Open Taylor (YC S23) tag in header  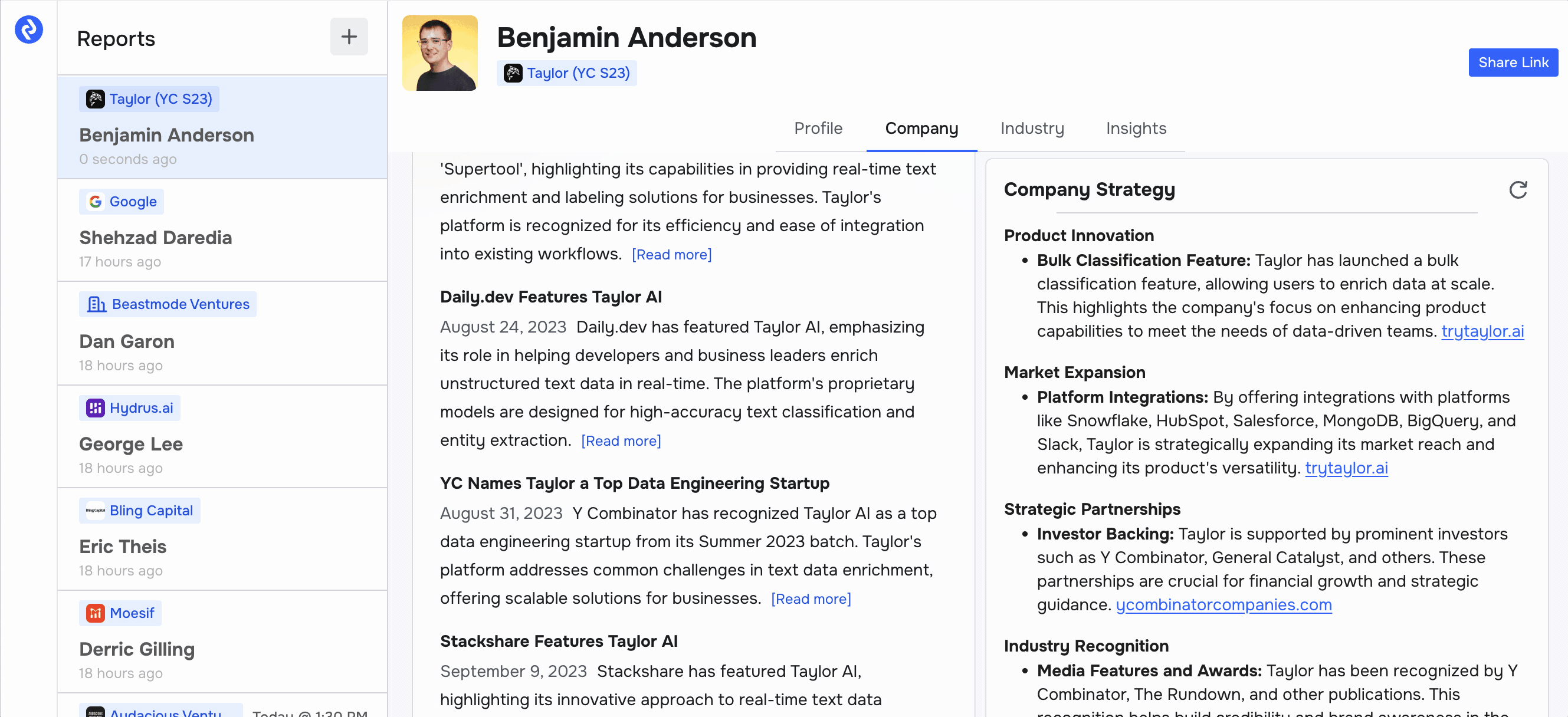566,73
